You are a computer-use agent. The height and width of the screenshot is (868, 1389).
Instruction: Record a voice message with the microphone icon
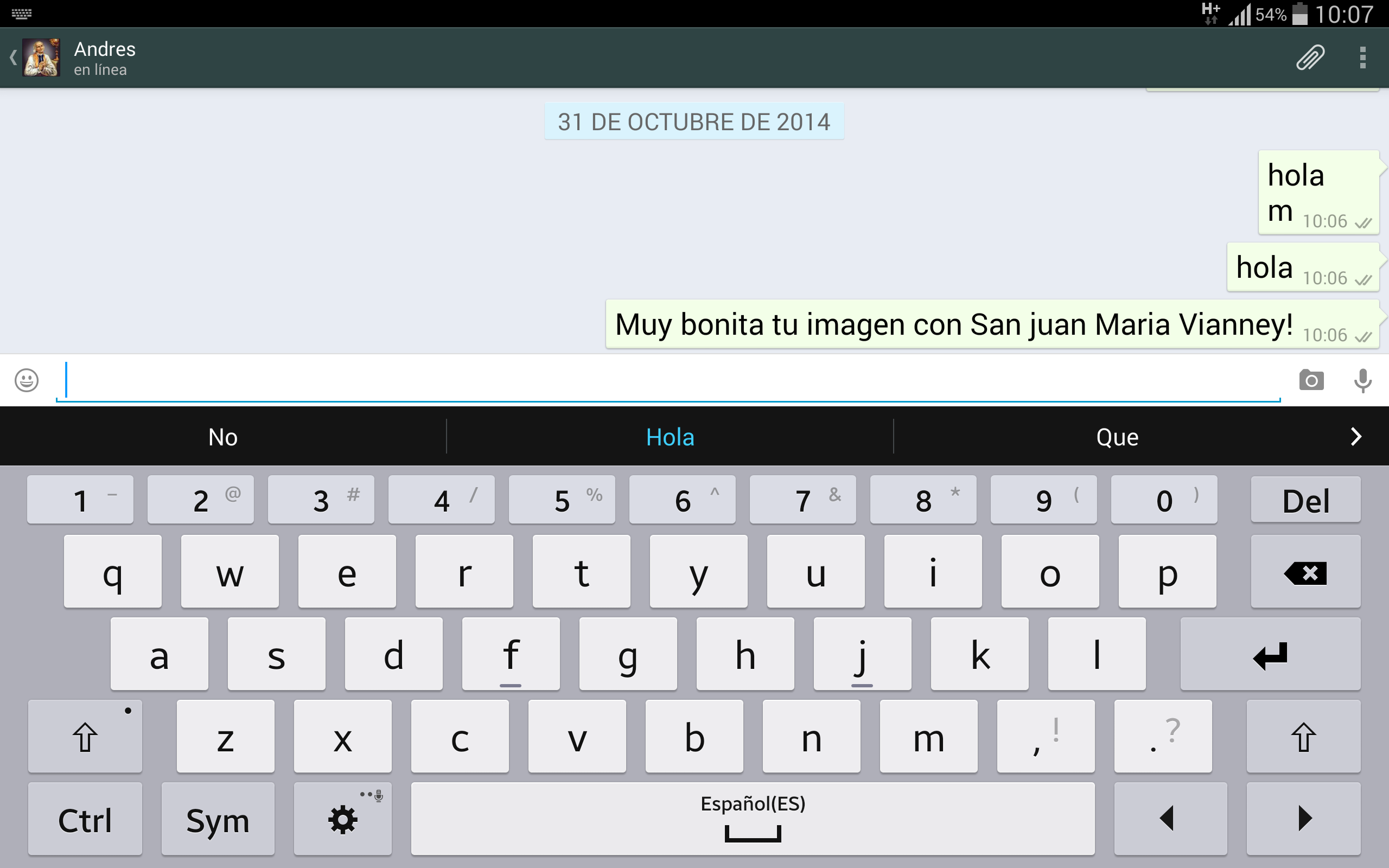[x=1363, y=380]
